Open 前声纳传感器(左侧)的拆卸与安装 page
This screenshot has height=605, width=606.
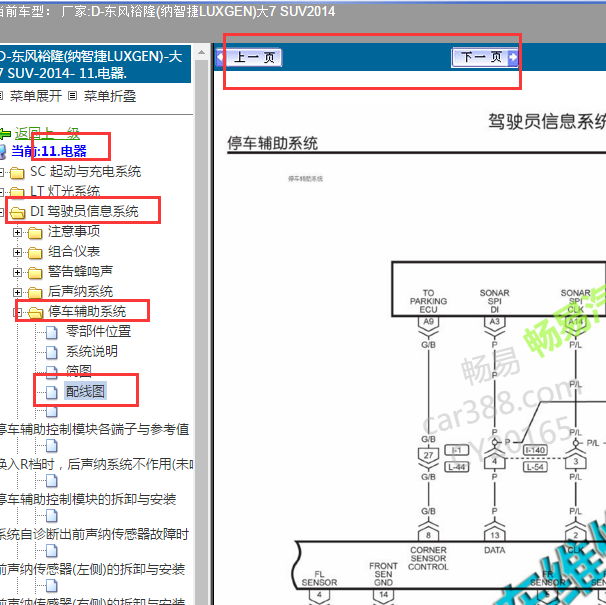(x=92, y=569)
